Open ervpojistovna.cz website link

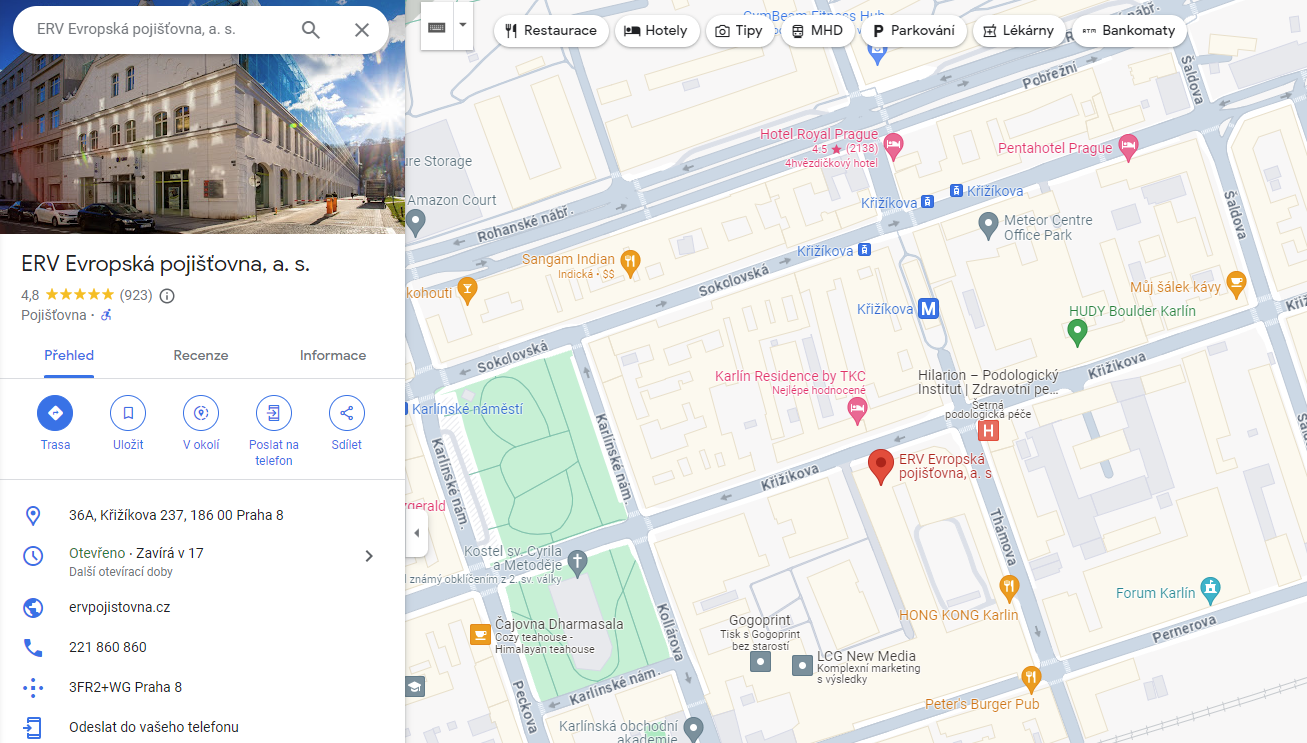(120, 607)
